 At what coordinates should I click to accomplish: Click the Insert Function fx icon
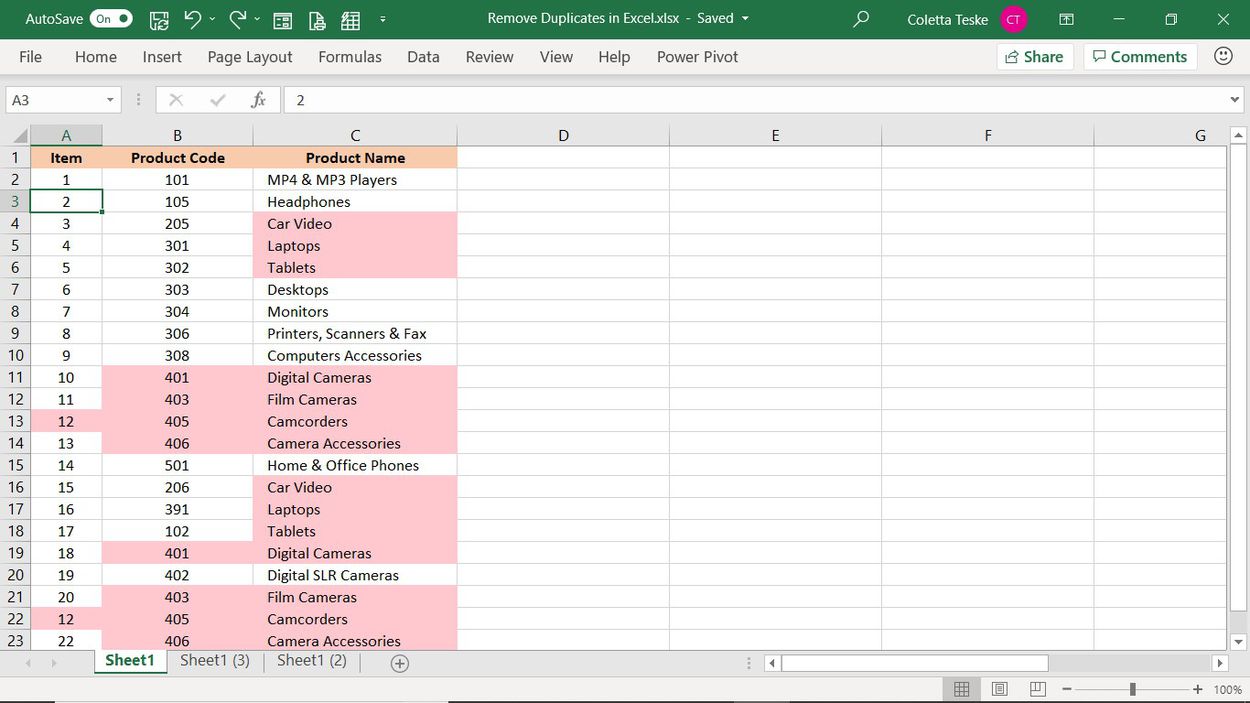pyautogui.click(x=258, y=100)
